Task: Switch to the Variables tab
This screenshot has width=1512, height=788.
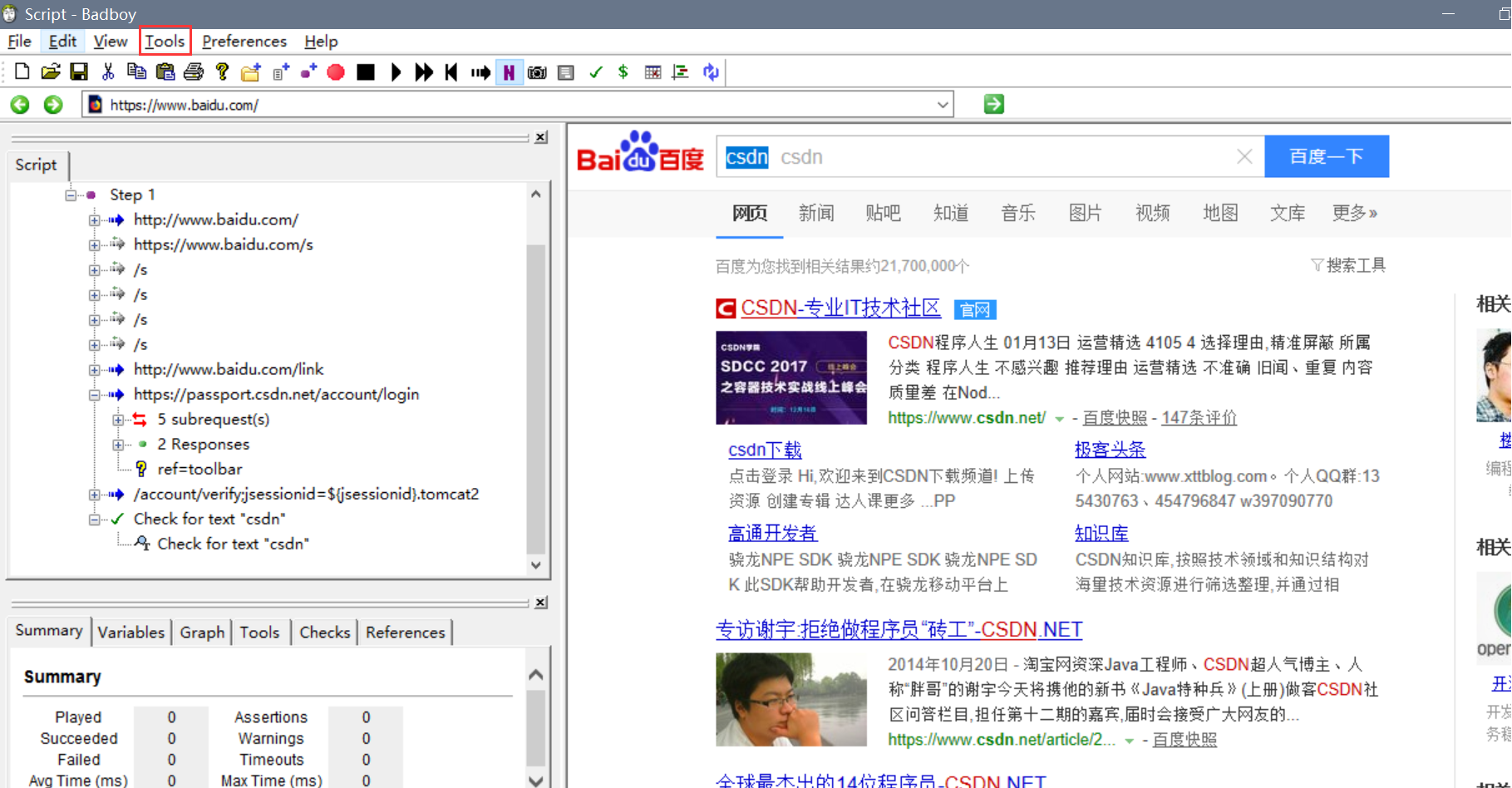Action: 131,633
